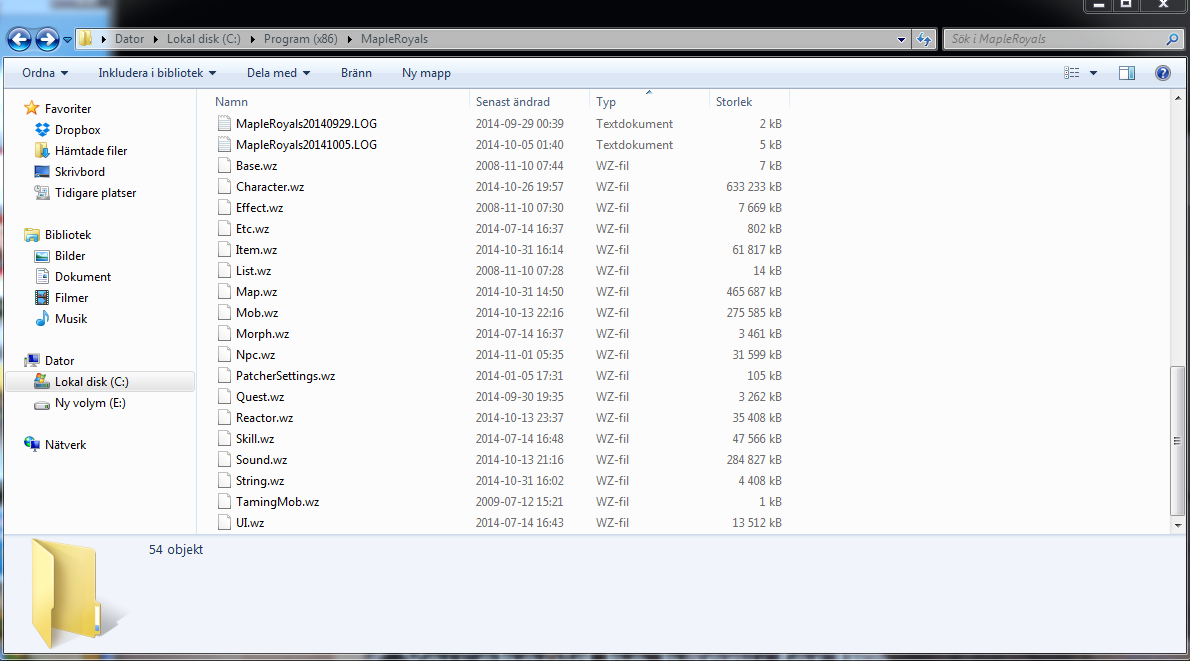Expand breadcrumb arrow after Program (x86)

pyautogui.click(x=349, y=39)
